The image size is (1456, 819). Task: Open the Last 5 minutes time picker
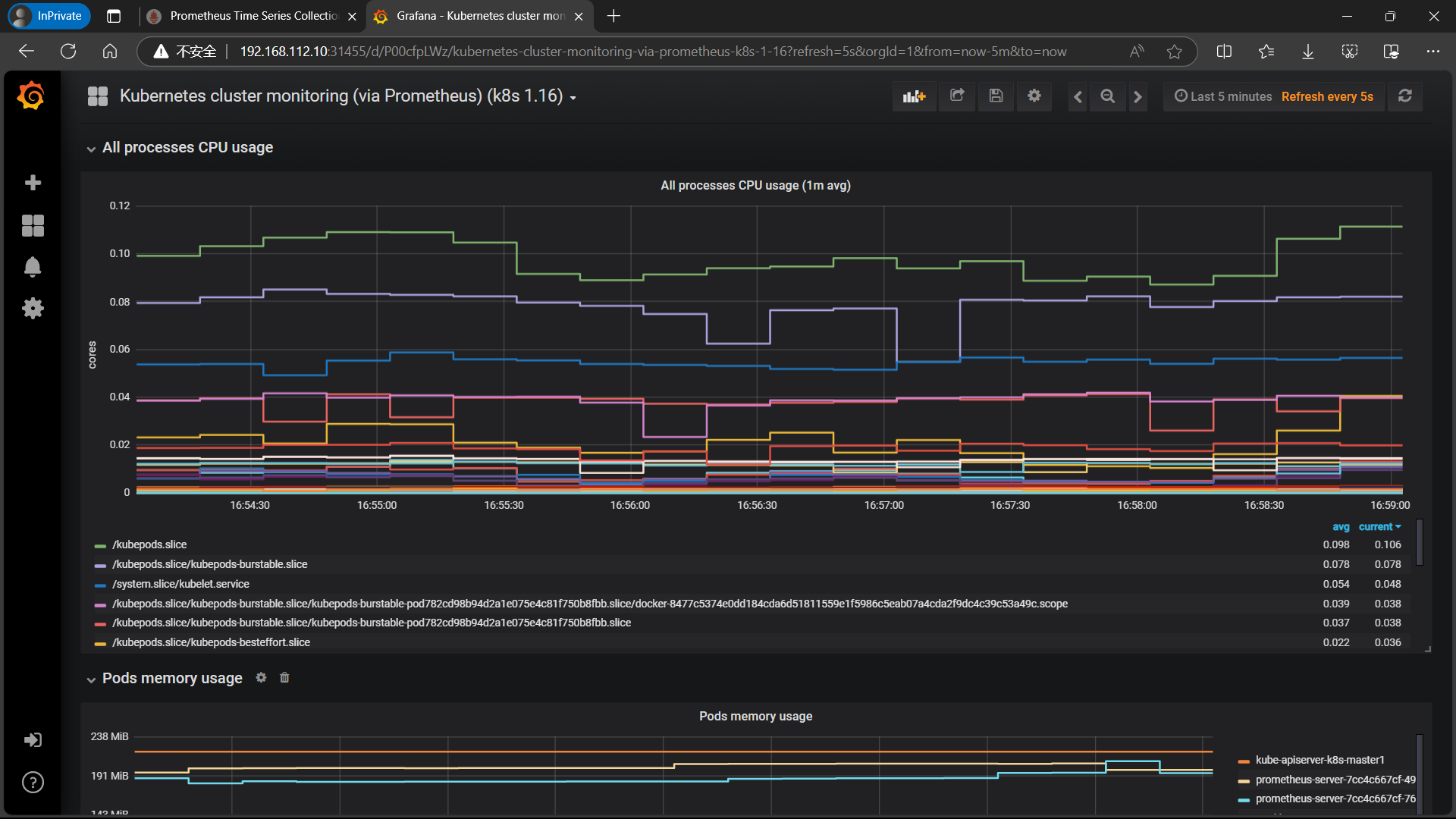click(1222, 96)
